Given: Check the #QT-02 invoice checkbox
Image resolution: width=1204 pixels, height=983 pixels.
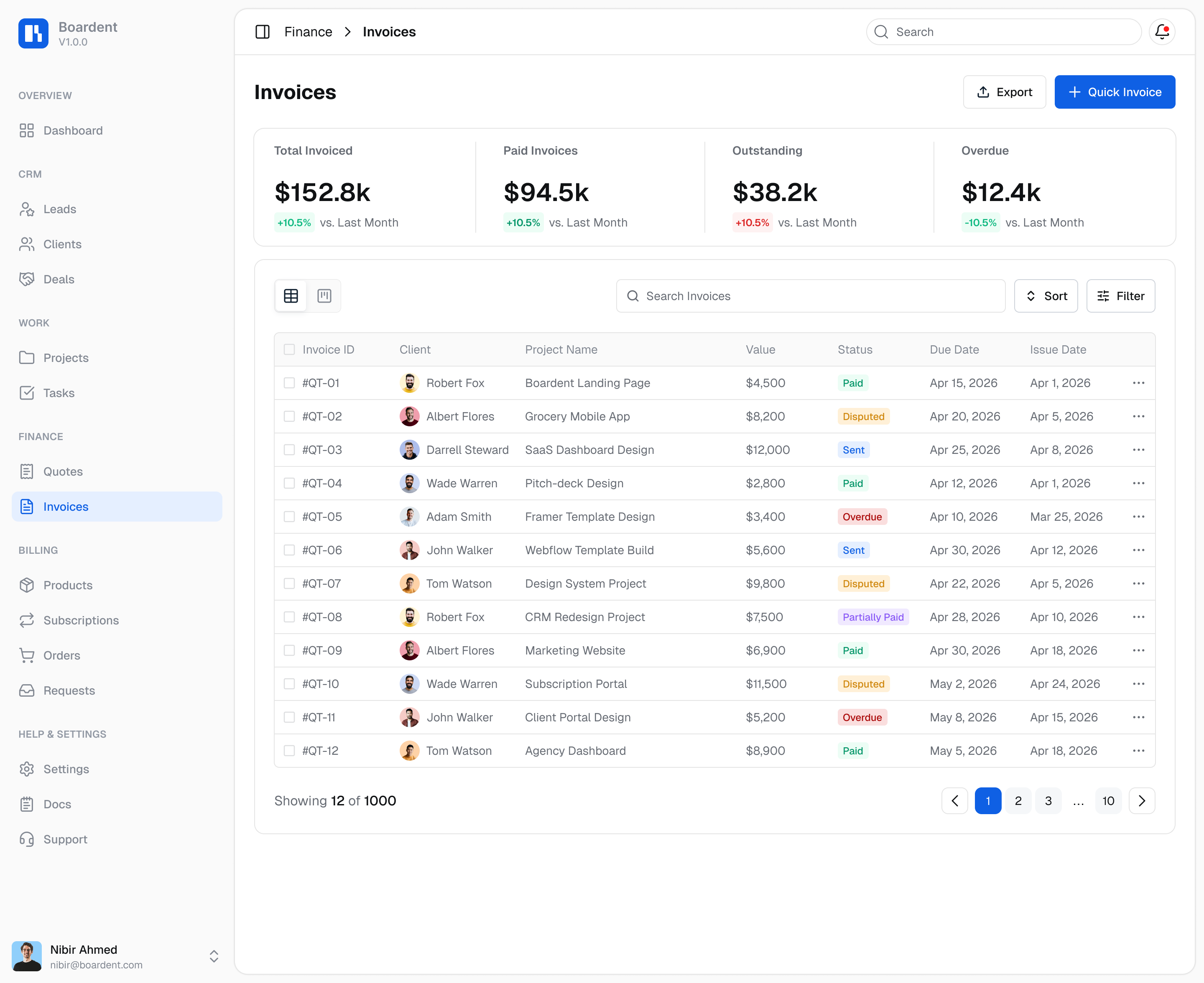Looking at the screenshot, I should [x=289, y=416].
